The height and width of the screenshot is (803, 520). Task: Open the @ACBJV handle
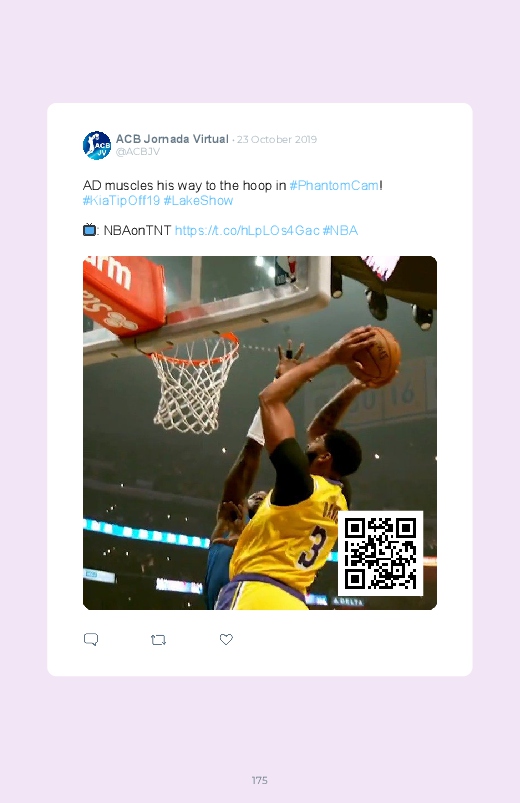tap(138, 152)
